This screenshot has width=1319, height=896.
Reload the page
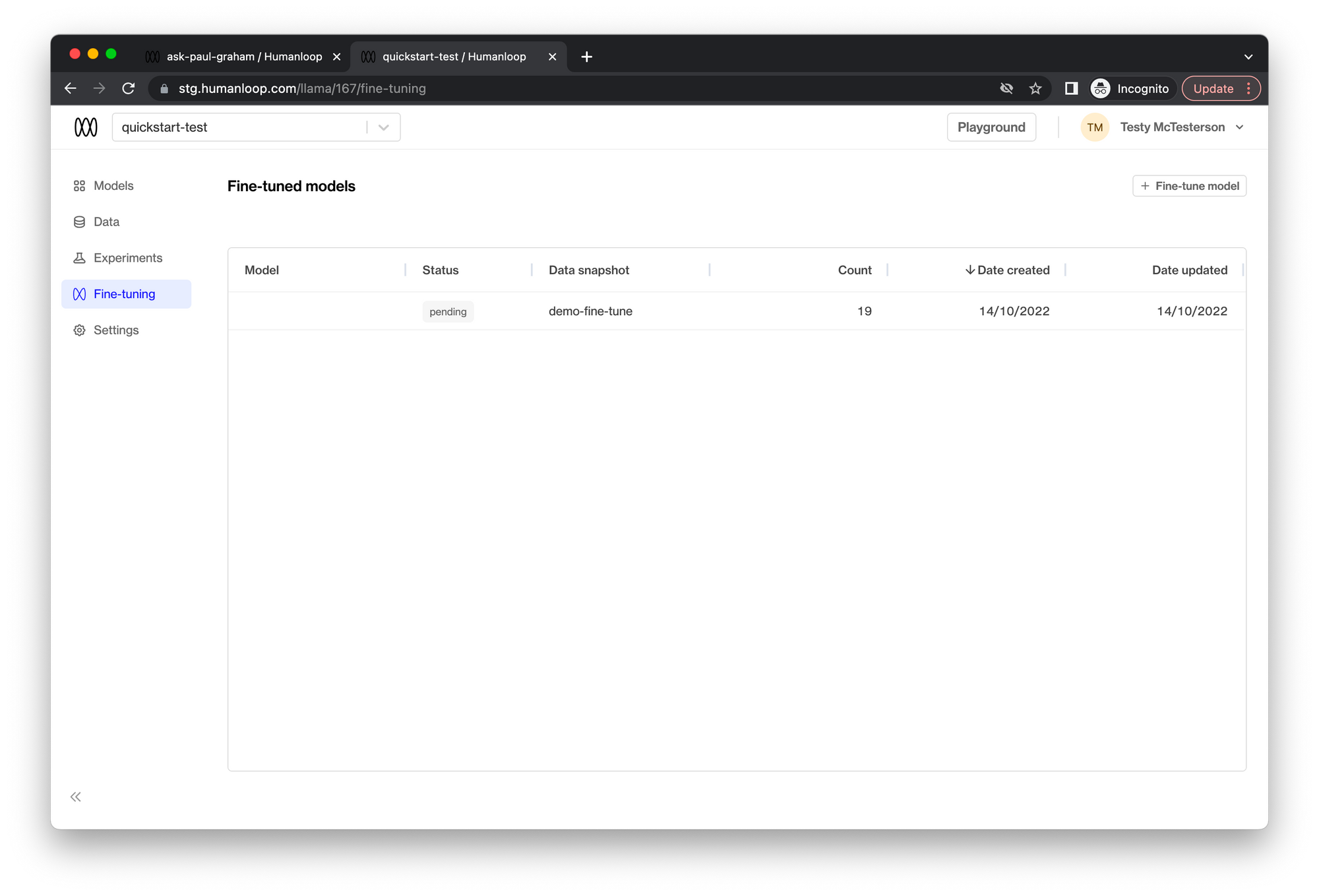coord(129,88)
